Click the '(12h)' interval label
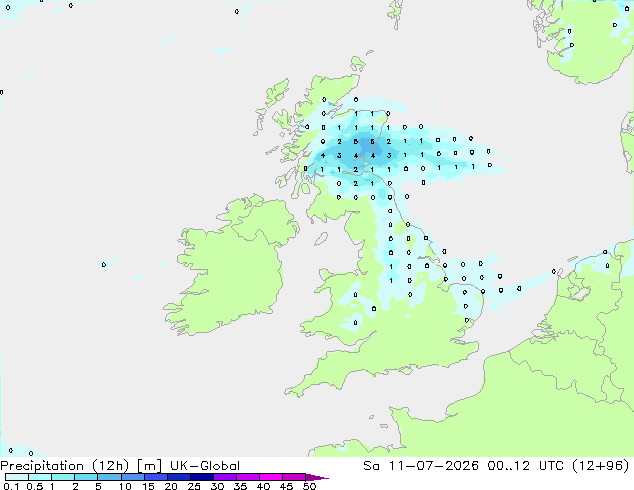 (x=111, y=466)
